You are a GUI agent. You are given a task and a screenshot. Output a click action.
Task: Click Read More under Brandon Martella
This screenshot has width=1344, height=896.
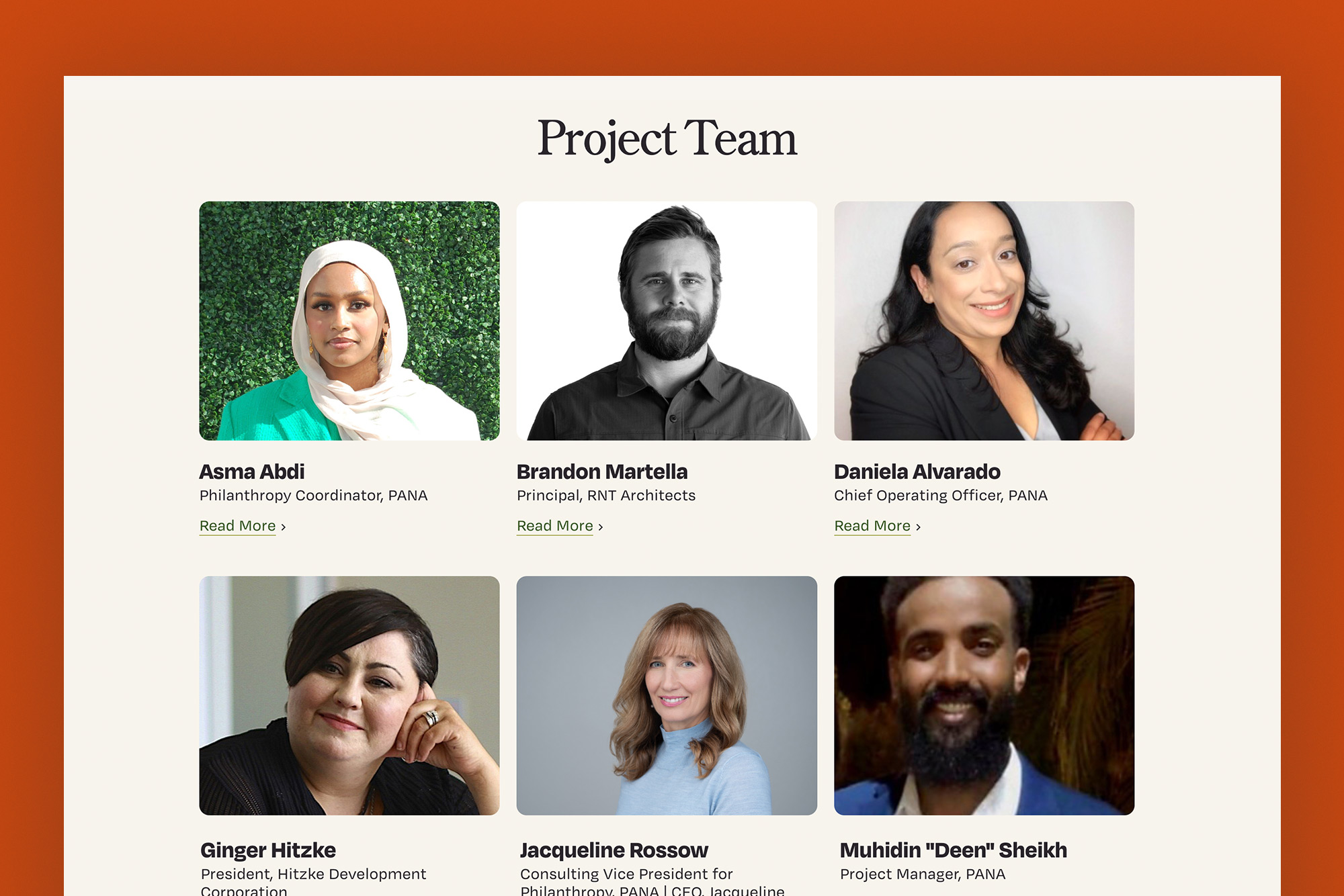[554, 526]
